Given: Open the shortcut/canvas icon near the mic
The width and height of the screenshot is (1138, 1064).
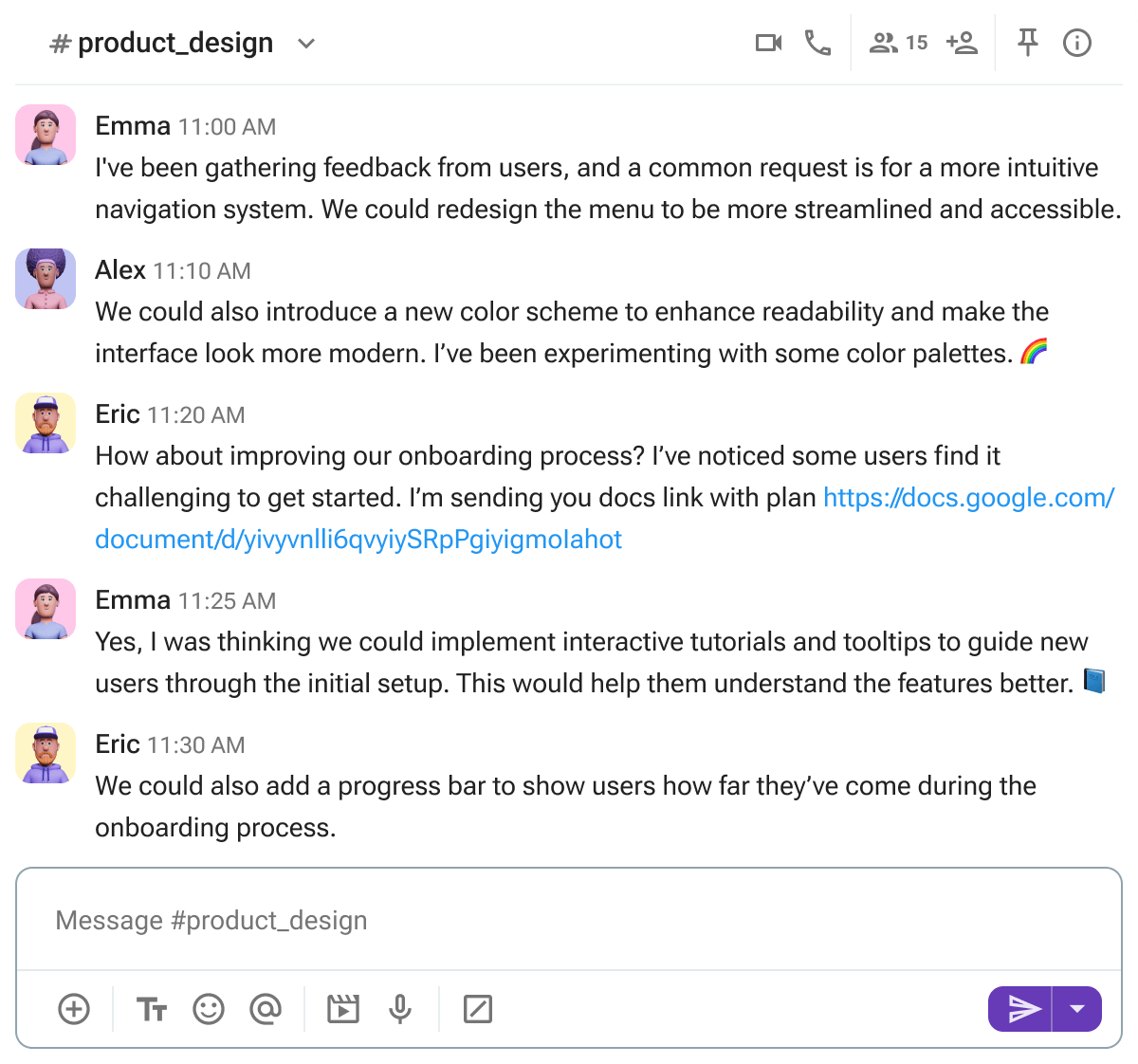Looking at the screenshot, I should pos(478,1009).
